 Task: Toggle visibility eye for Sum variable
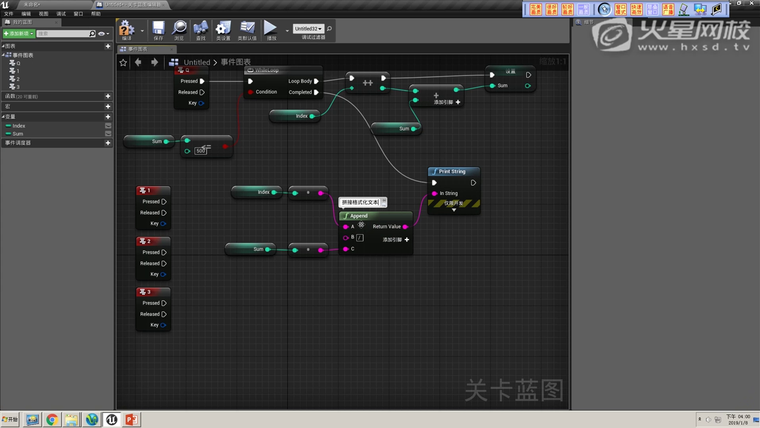tap(108, 133)
